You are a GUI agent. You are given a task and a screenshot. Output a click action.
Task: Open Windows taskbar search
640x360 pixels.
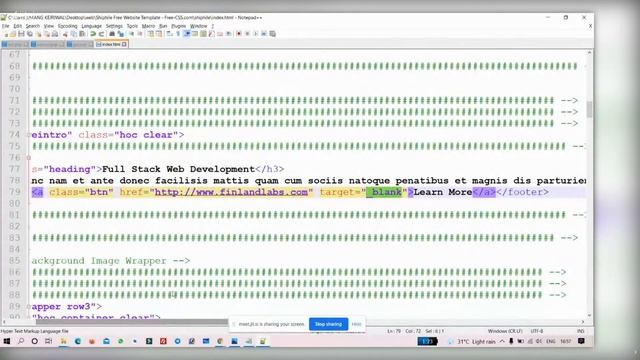pyautogui.click(x=21, y=341)
